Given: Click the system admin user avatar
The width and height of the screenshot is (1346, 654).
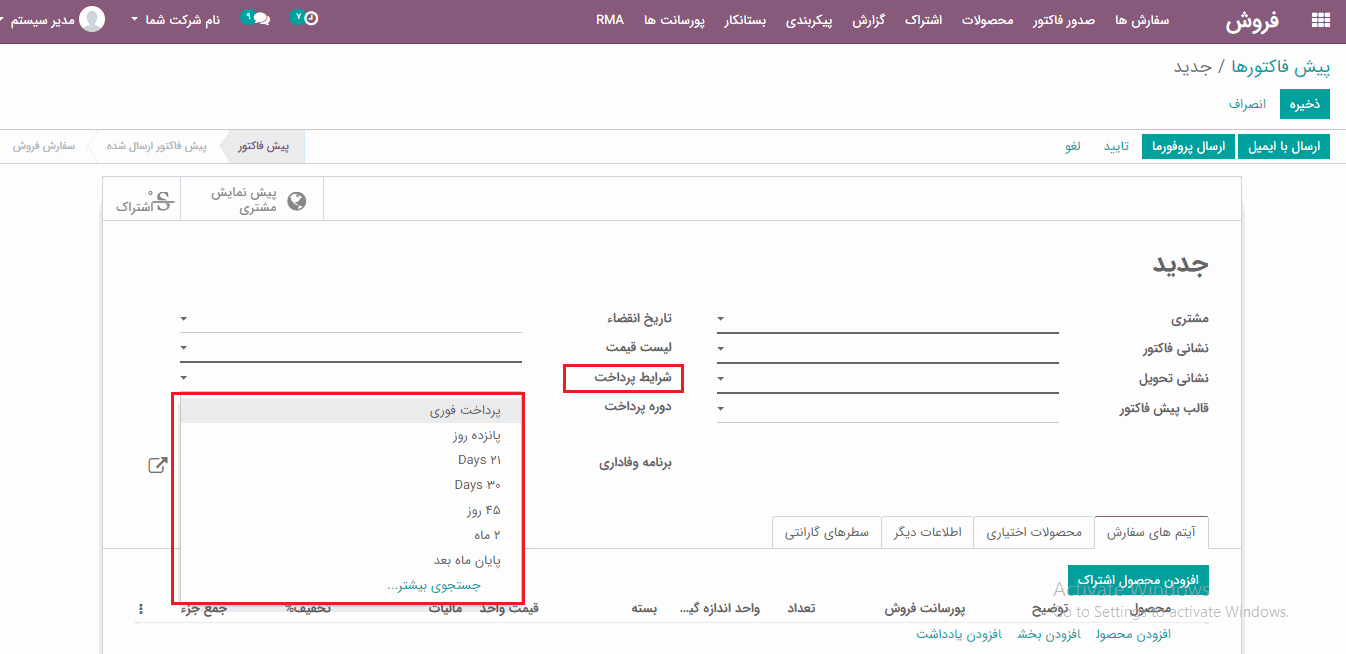Looking at the screenshot, I should click(92, 19).
